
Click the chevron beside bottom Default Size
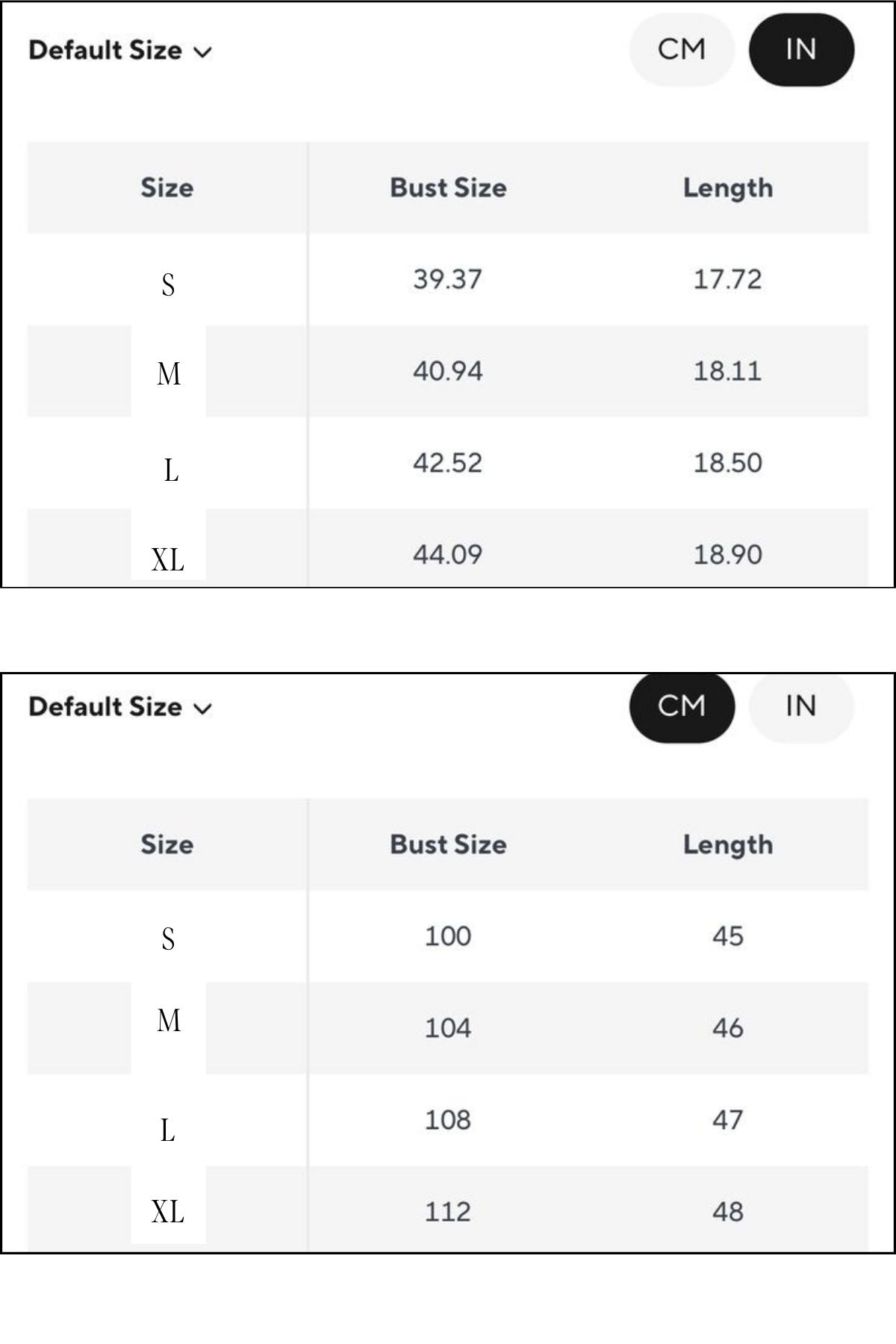click(202, 709)
